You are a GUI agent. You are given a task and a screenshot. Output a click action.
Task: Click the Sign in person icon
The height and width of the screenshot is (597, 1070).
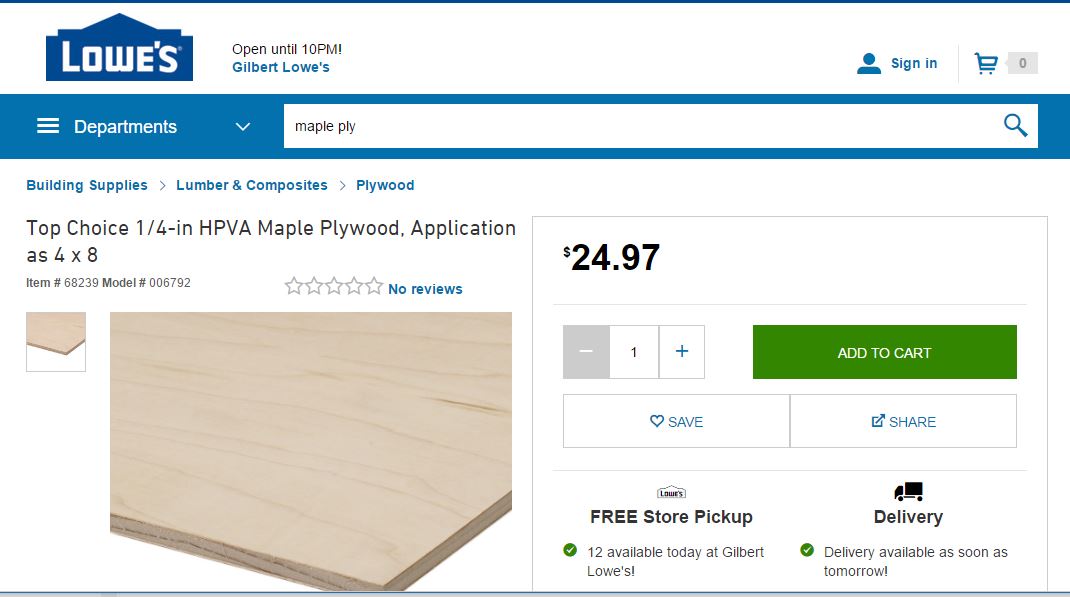click(x=867, y=62)
